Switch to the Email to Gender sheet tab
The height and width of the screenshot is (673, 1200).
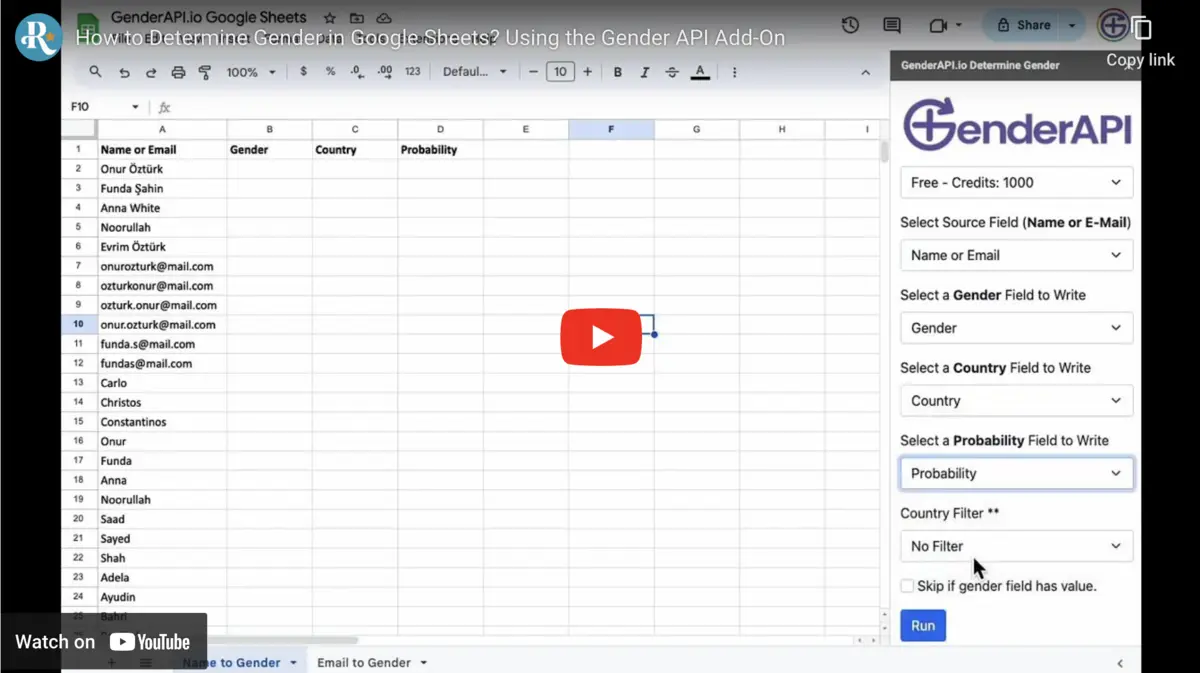click(364, 663)
